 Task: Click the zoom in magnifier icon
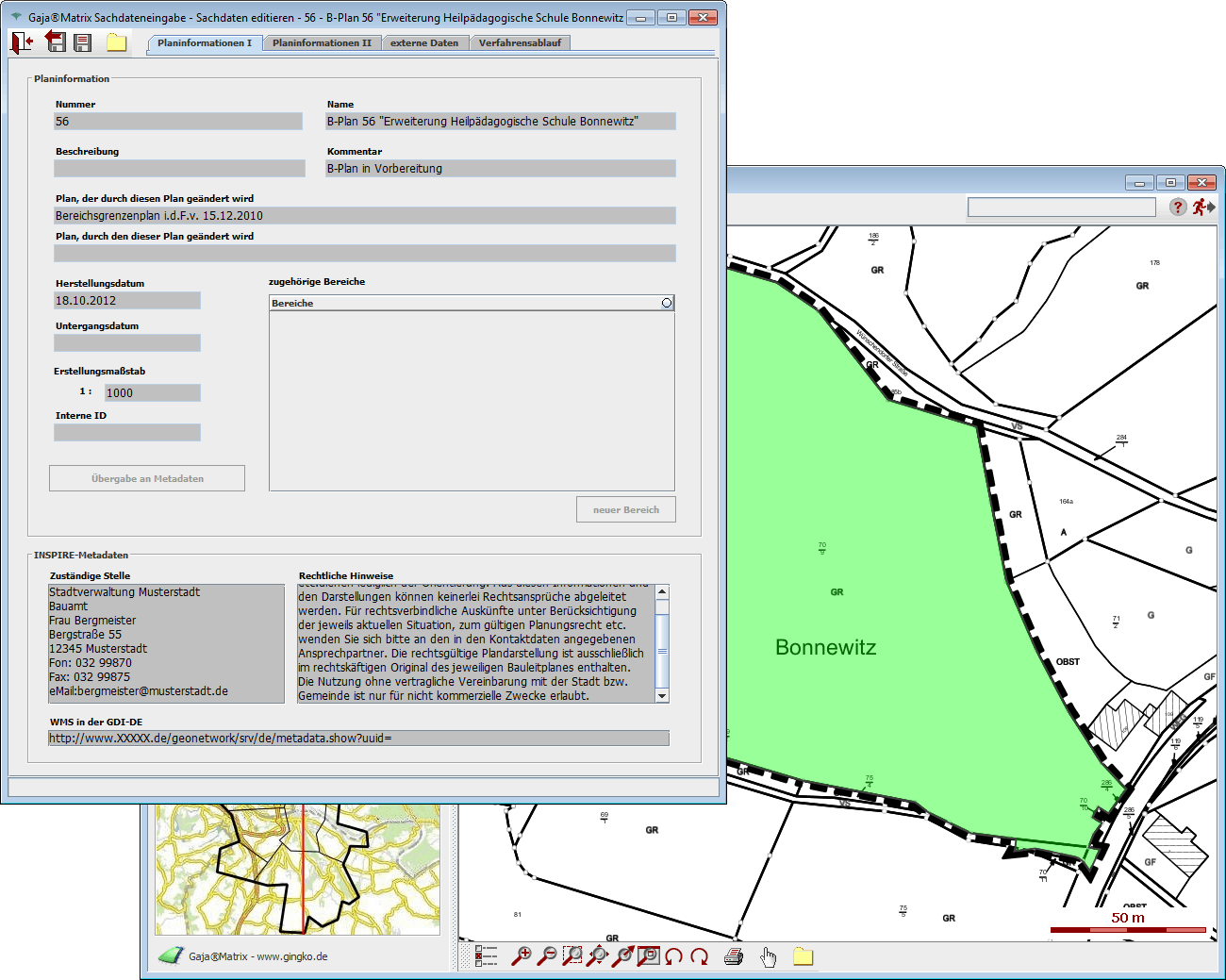click(x=522, y=955)
